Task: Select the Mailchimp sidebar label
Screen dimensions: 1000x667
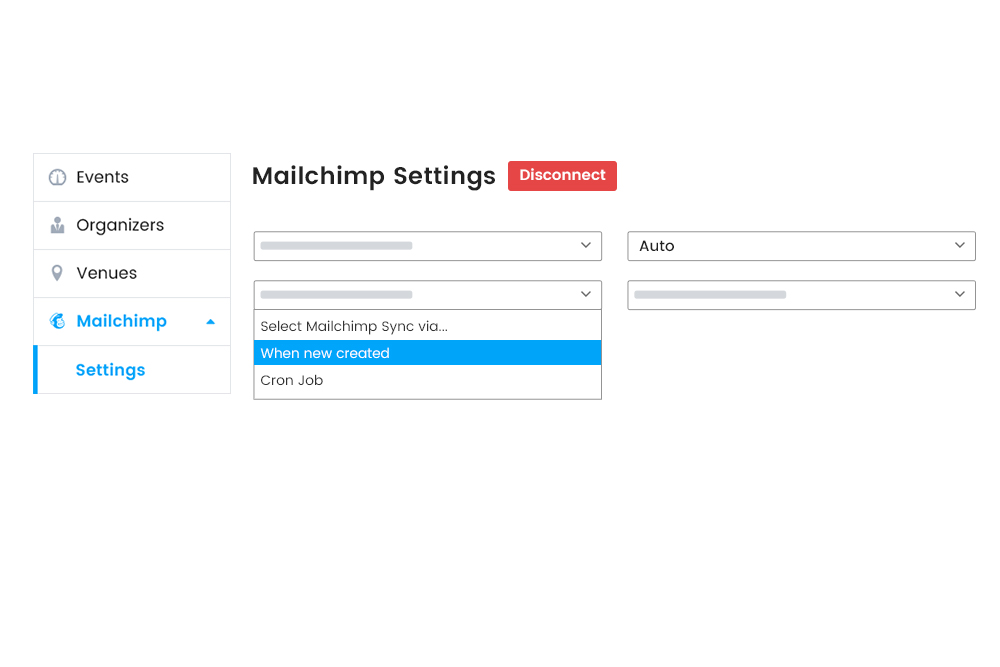Action: [121, 321]
